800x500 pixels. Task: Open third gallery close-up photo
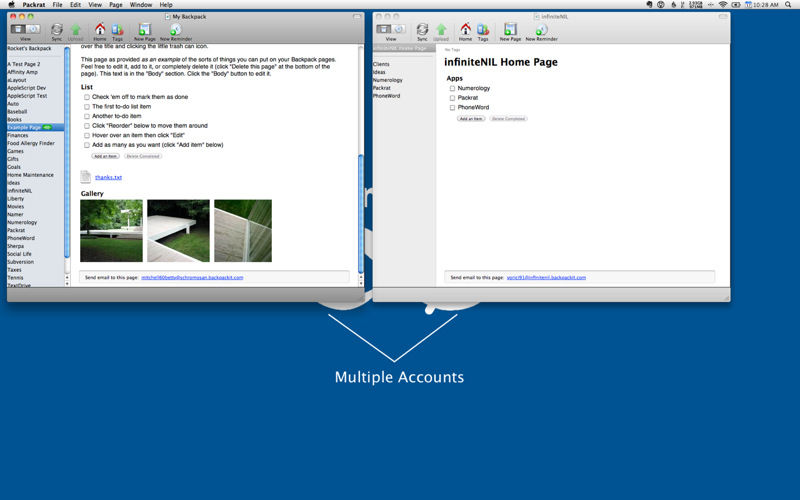(x=243, y=231)
